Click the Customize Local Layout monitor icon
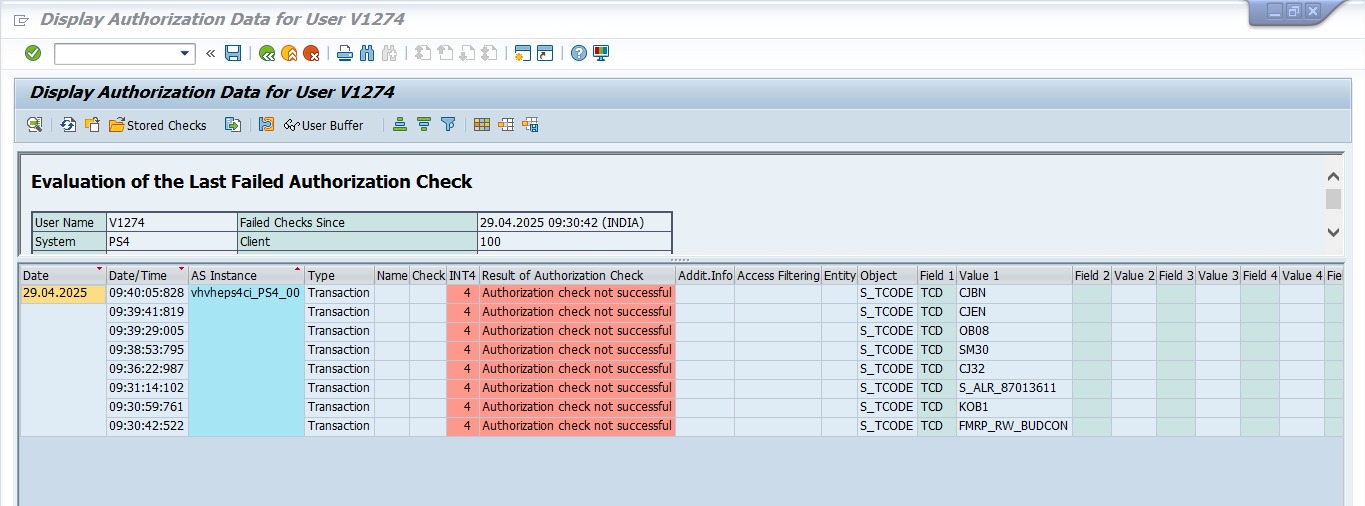Screen dimensions: 1365x506 click(x=601, y=53)
